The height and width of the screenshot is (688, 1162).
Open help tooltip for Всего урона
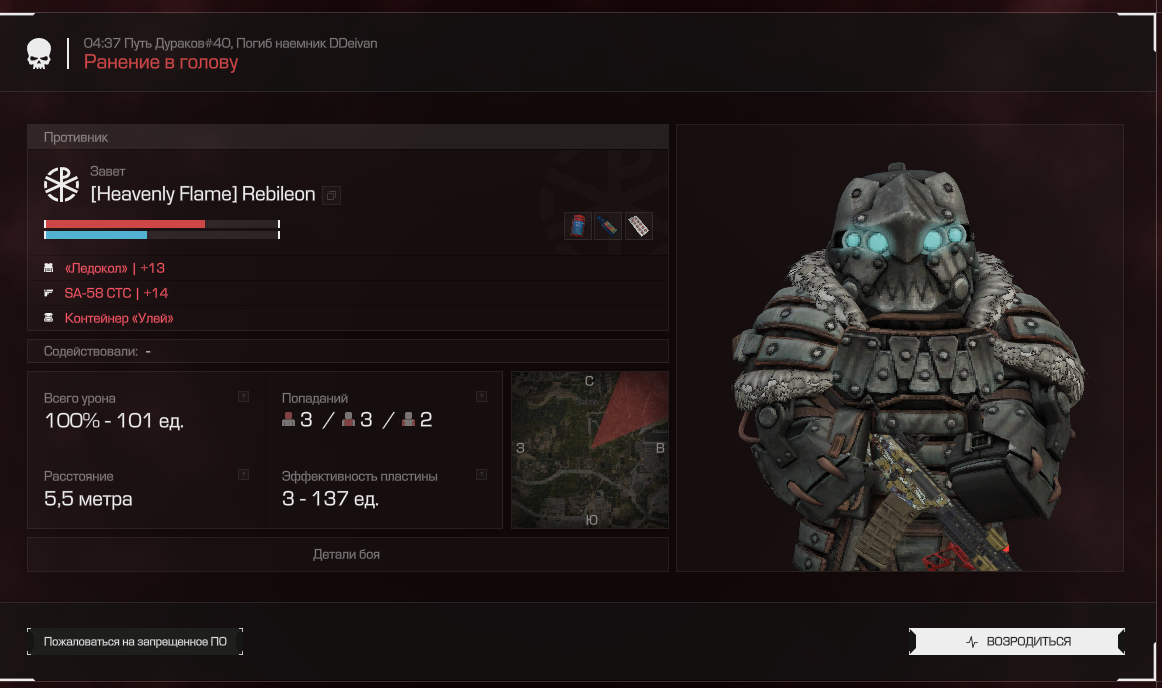(x=243, y=397)
